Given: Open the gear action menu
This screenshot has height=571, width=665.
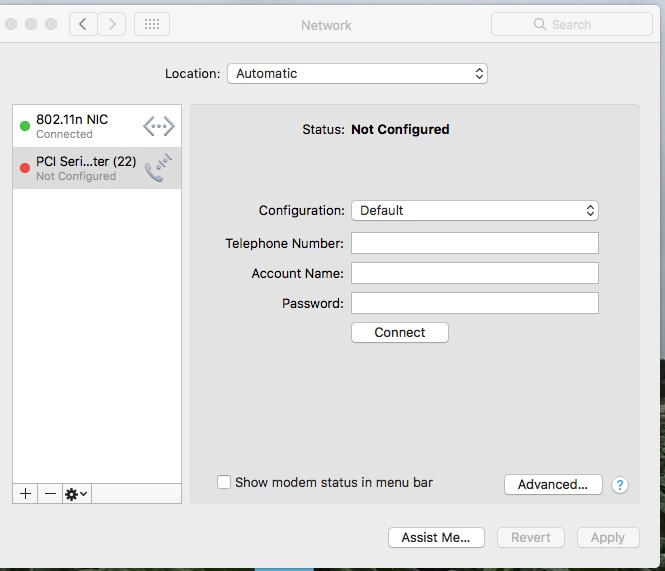Looking at the screenshot, I should (x=76, y=494).
